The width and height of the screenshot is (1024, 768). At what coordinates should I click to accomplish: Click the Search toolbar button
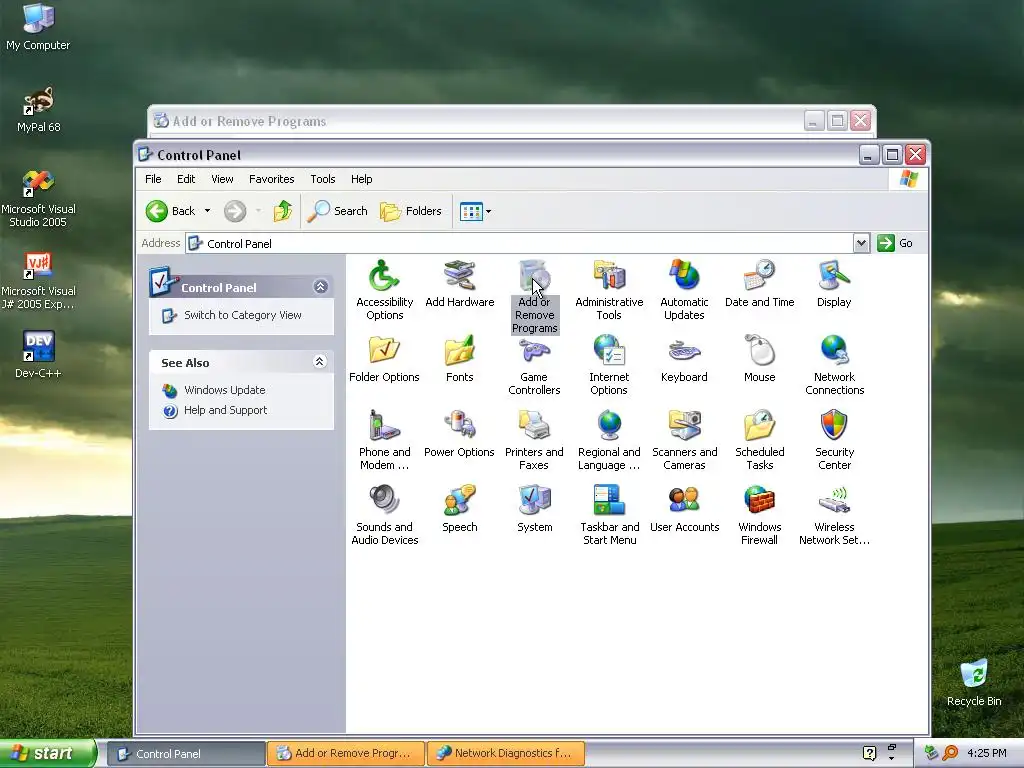pos(338,211)
